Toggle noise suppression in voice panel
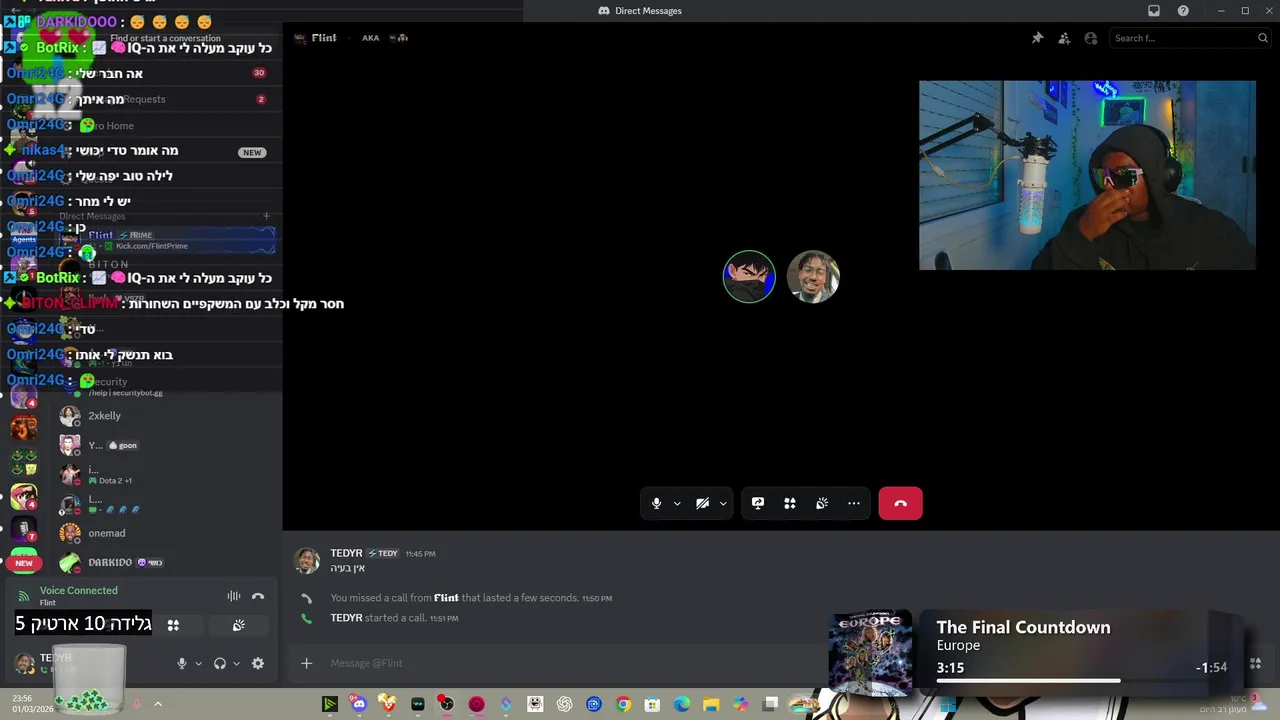Viewport: 1280px width, 720px height. (233, 596)
